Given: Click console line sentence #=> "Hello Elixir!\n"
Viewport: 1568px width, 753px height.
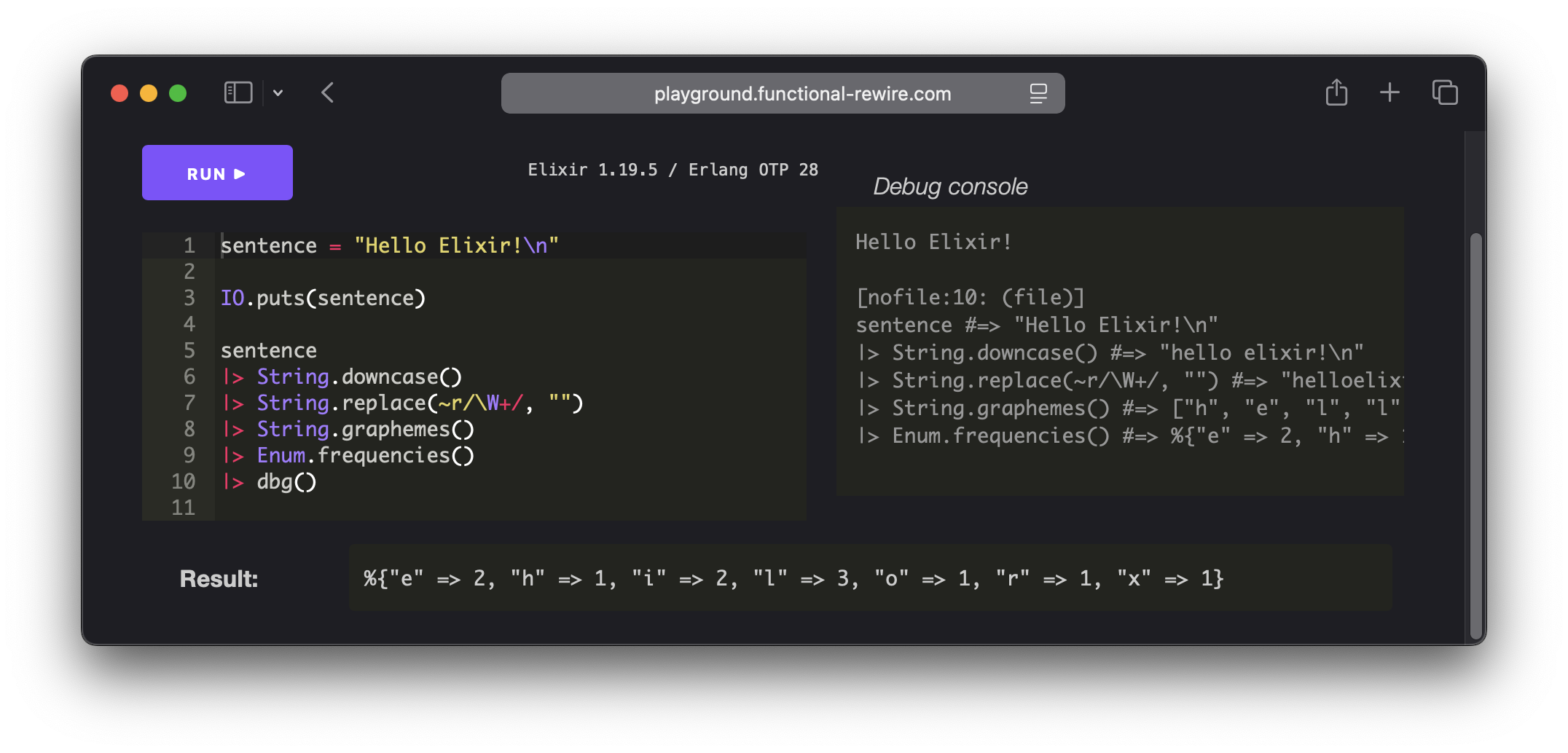Looking at the screenshot, I should tap(1037, 325).
